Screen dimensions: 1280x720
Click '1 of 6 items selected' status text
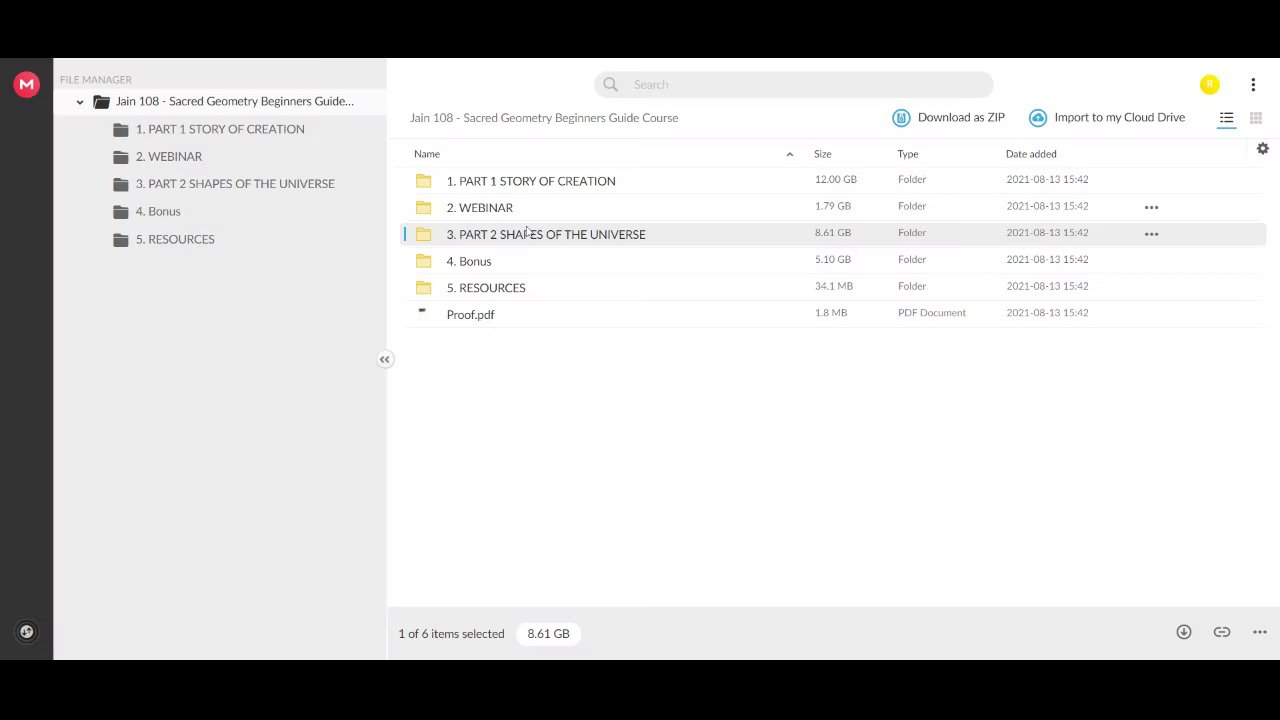click(x=451, y=634)
